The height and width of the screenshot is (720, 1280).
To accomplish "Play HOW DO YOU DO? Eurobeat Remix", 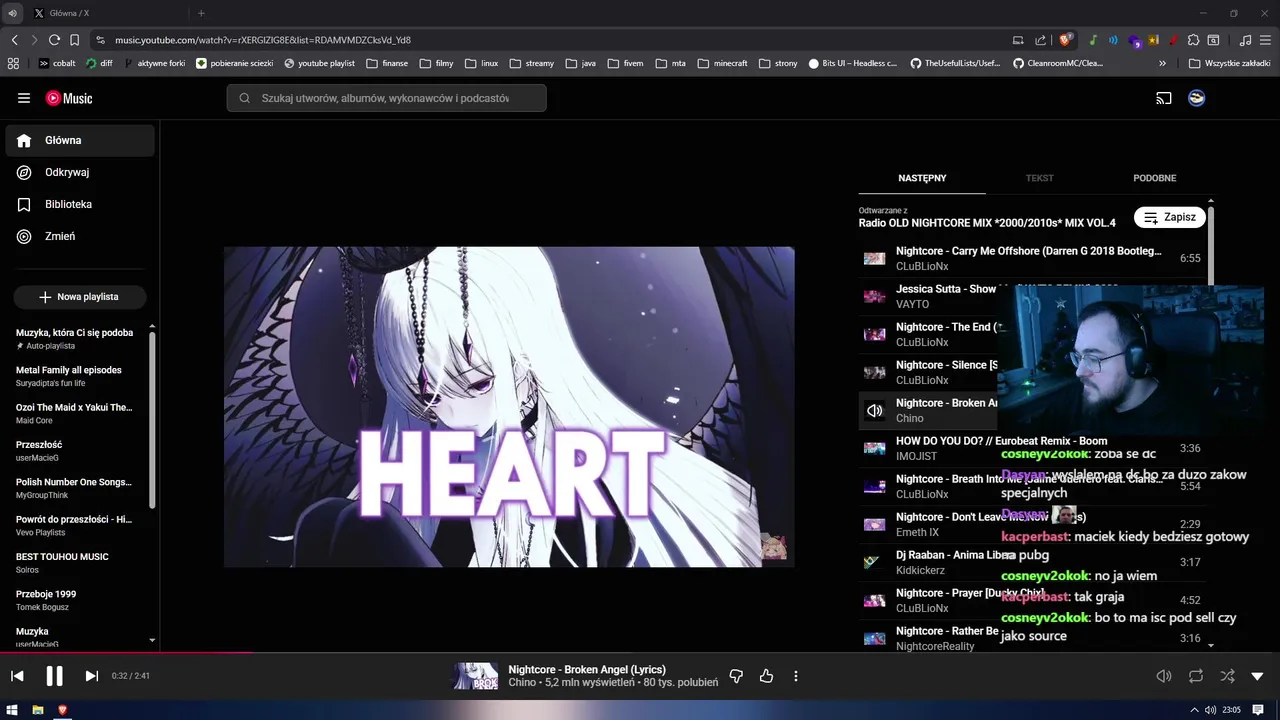I will 1032,448.
